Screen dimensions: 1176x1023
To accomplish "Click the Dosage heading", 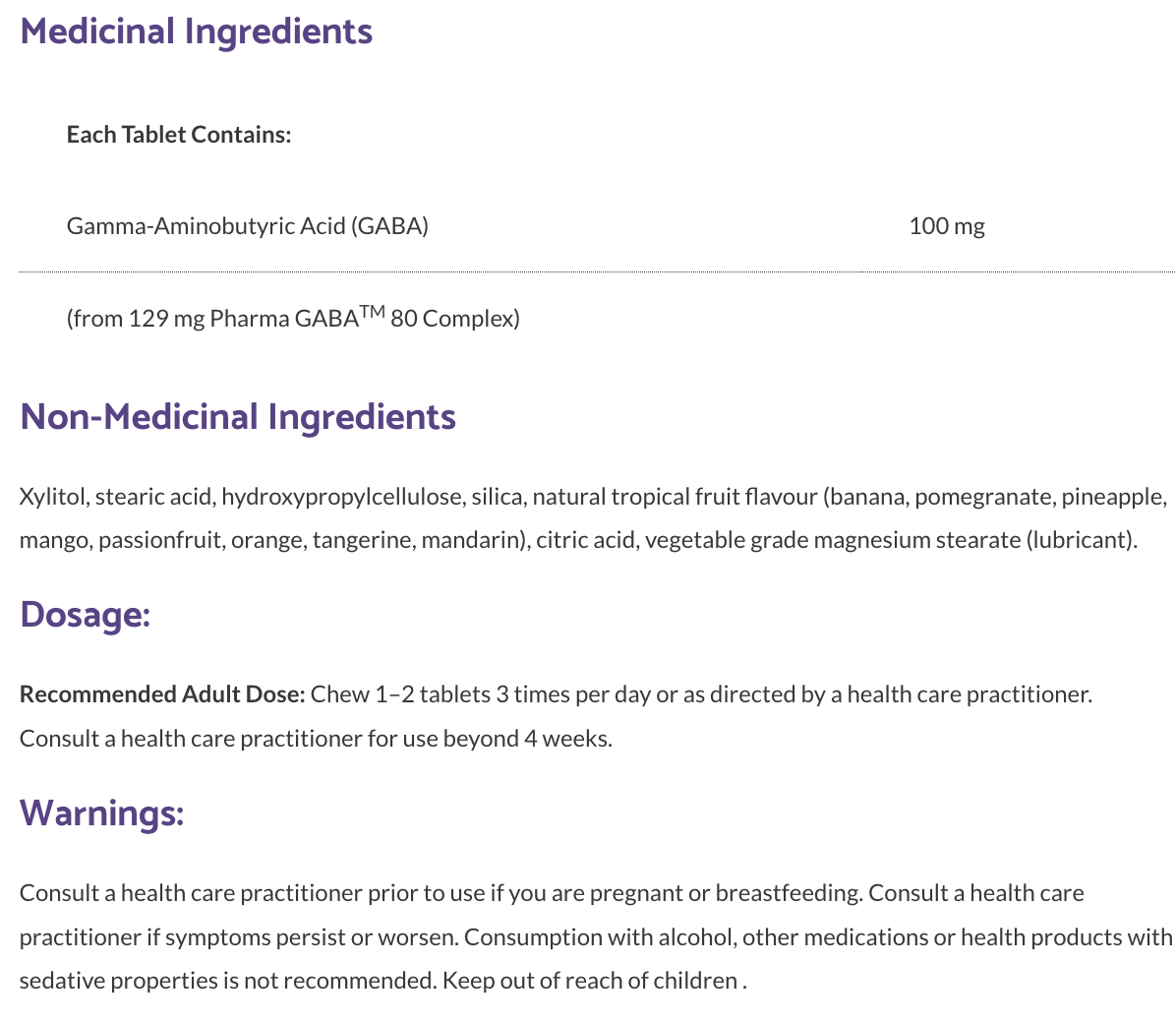I will coord(85,615).
